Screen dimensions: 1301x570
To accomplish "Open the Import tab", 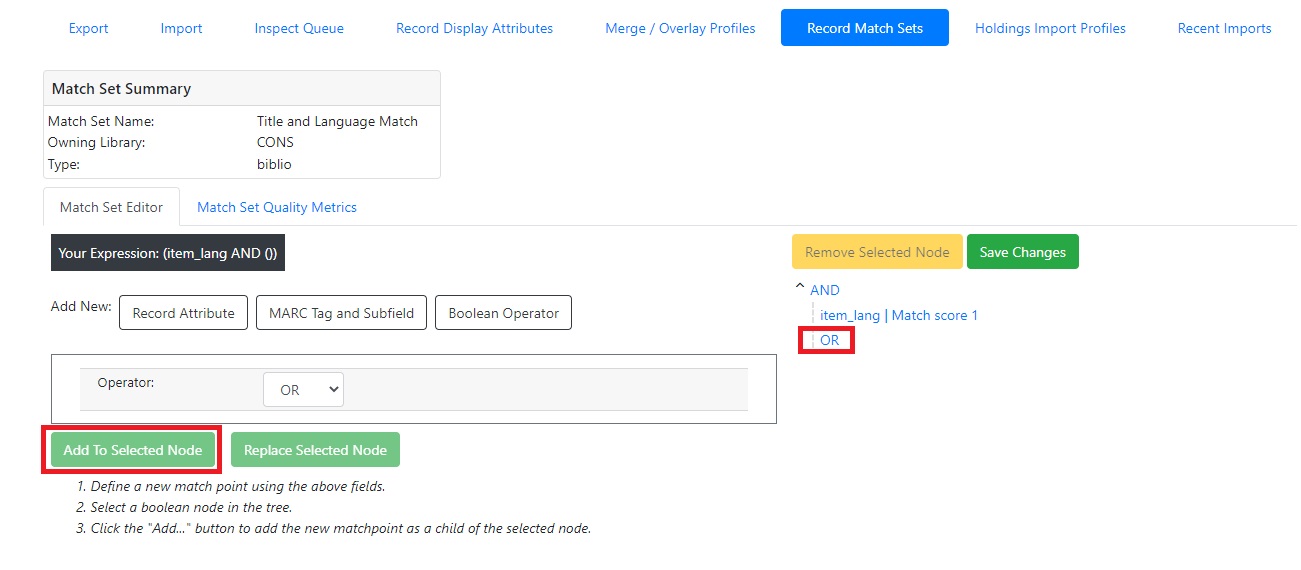I will coord(181,28).
